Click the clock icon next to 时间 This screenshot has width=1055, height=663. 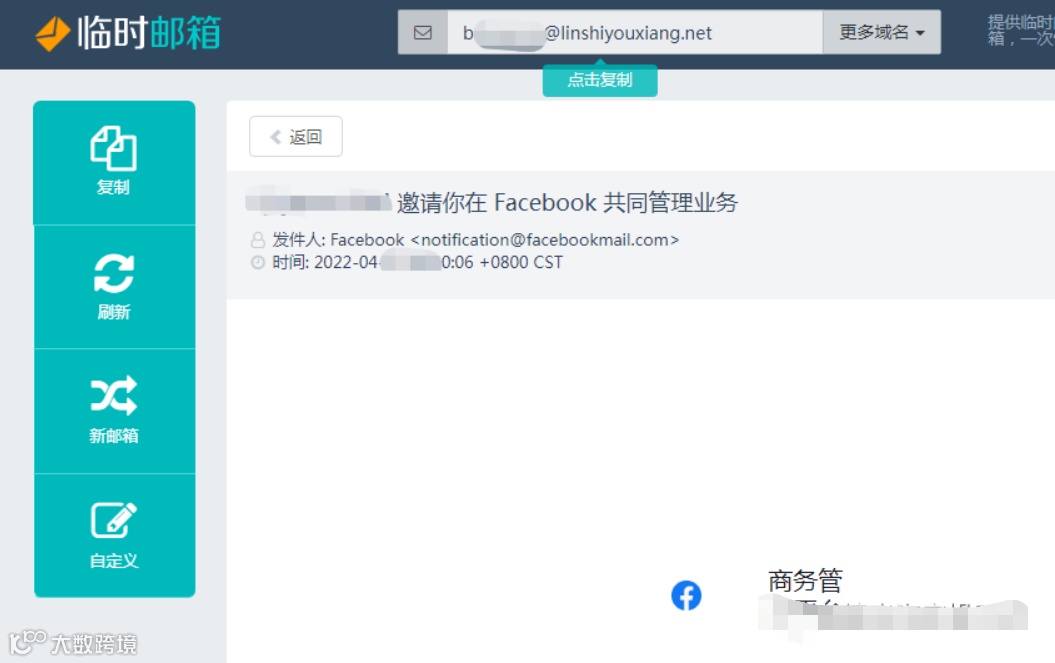pos(258,263)
